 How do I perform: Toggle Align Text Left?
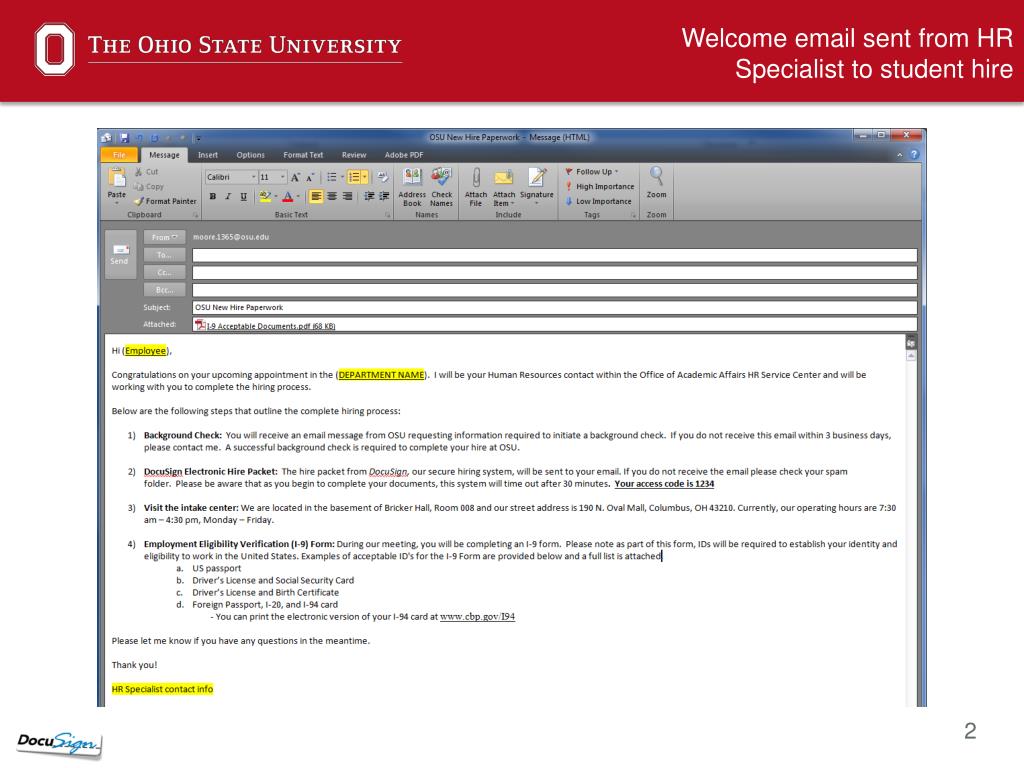[316, 197]
